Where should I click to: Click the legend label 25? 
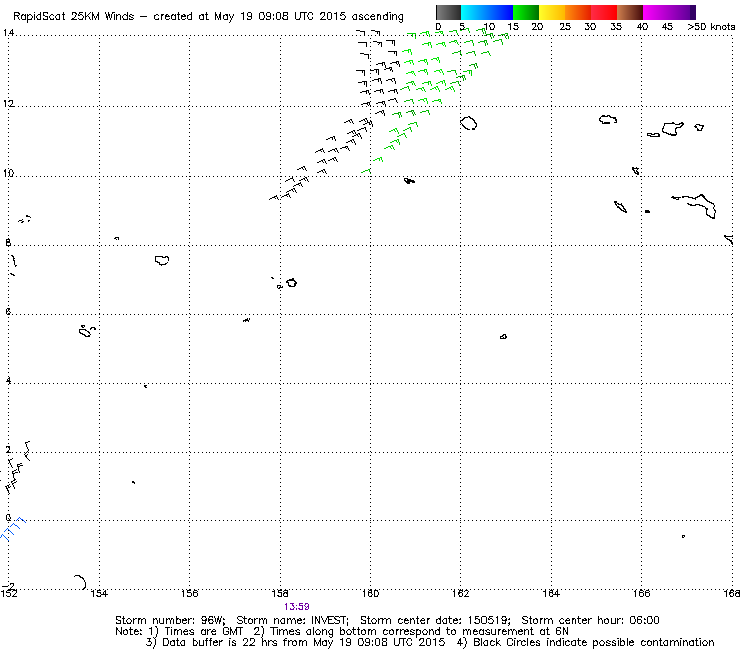coord(565,27)
